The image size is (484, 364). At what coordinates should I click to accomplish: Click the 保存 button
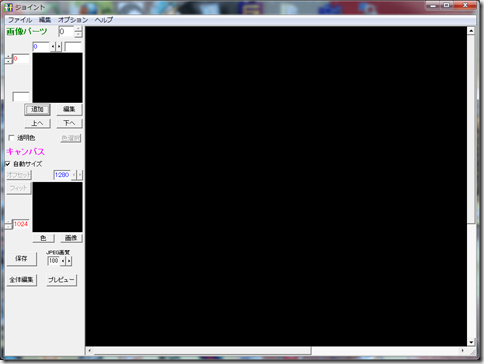click(x=21, y=258)
